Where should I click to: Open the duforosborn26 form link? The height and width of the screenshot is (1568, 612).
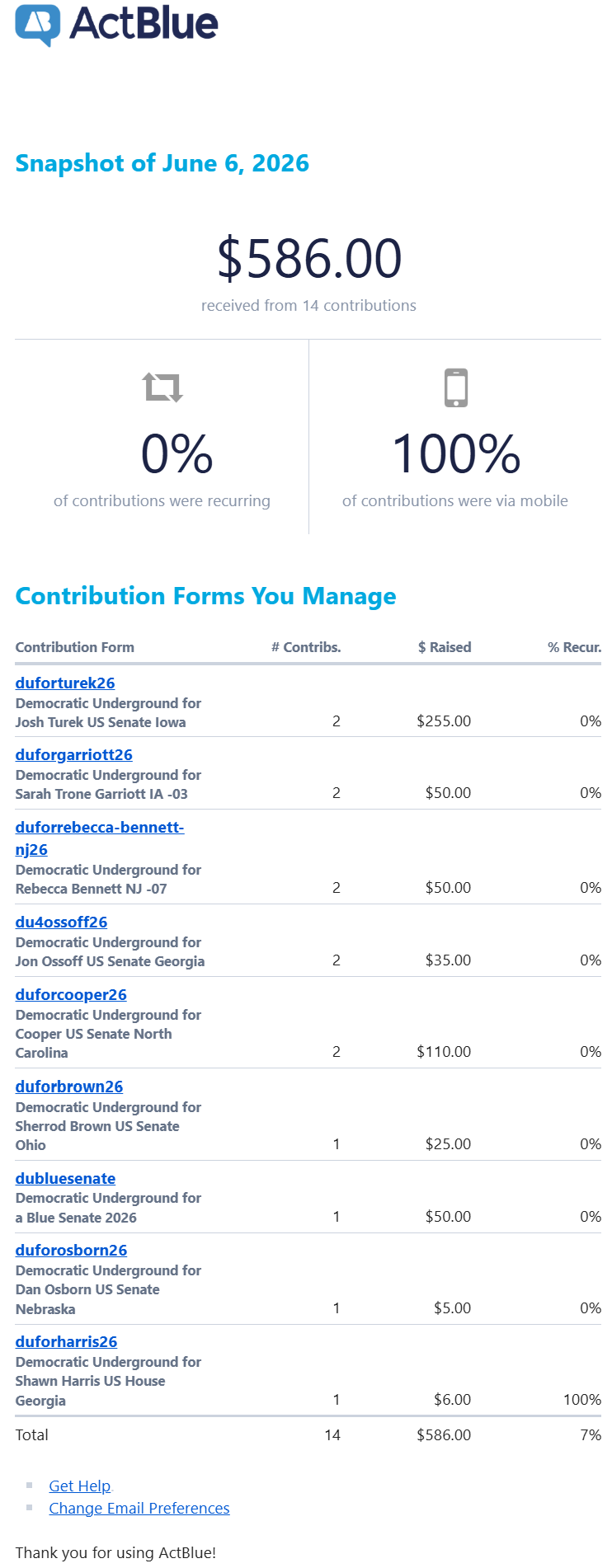pyautogui.click(x=71, y=1250)
